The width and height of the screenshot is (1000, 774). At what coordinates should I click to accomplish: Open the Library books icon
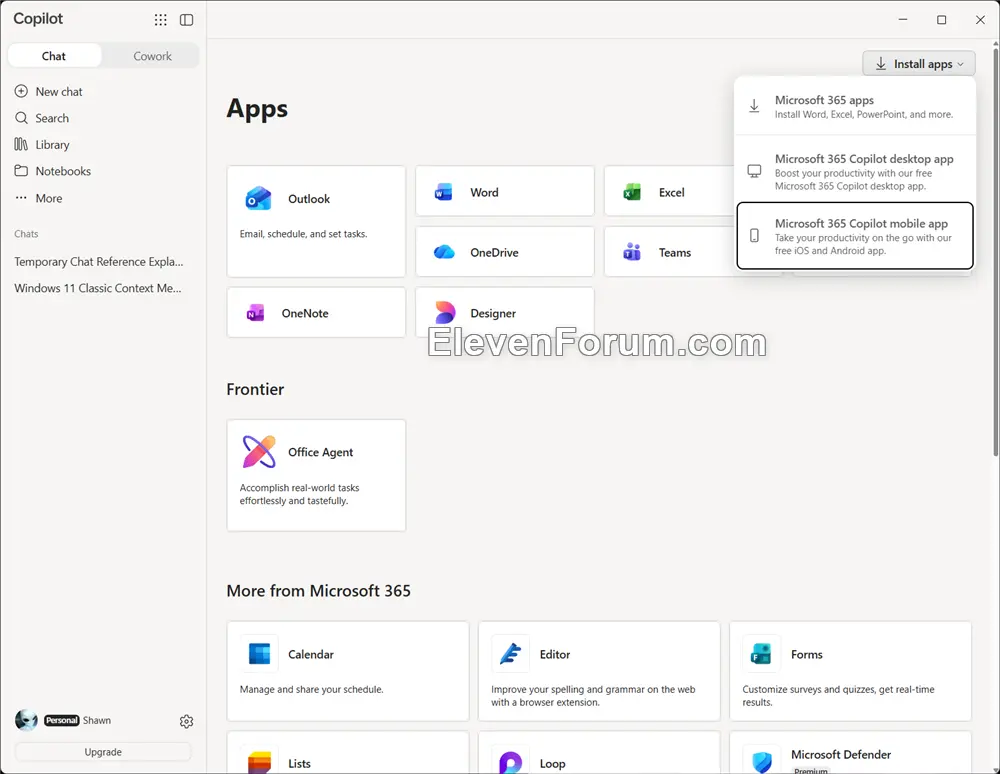(21, 145)
